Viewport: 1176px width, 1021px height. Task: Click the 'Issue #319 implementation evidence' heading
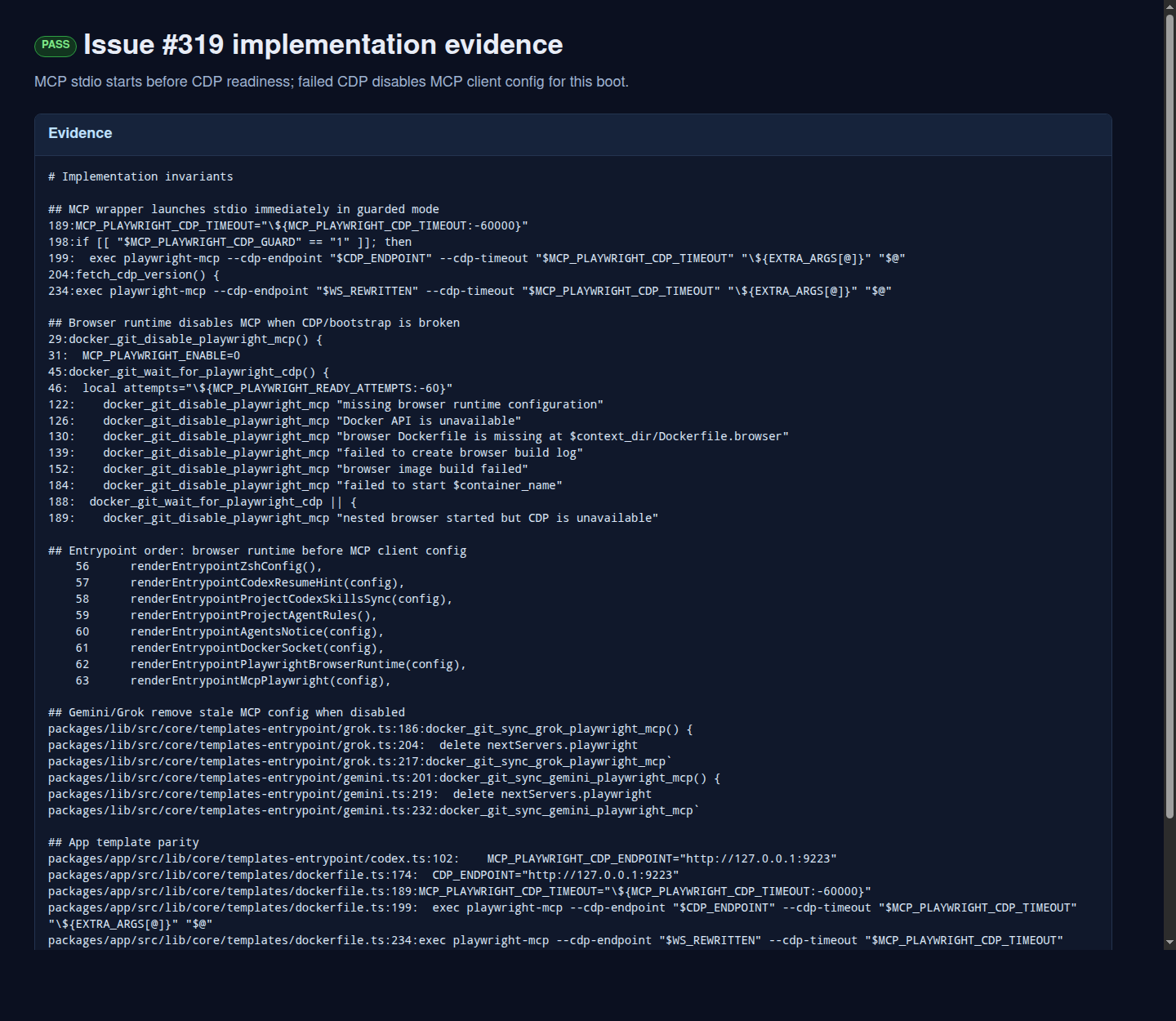pyautogui.click(x=323, y=45)
